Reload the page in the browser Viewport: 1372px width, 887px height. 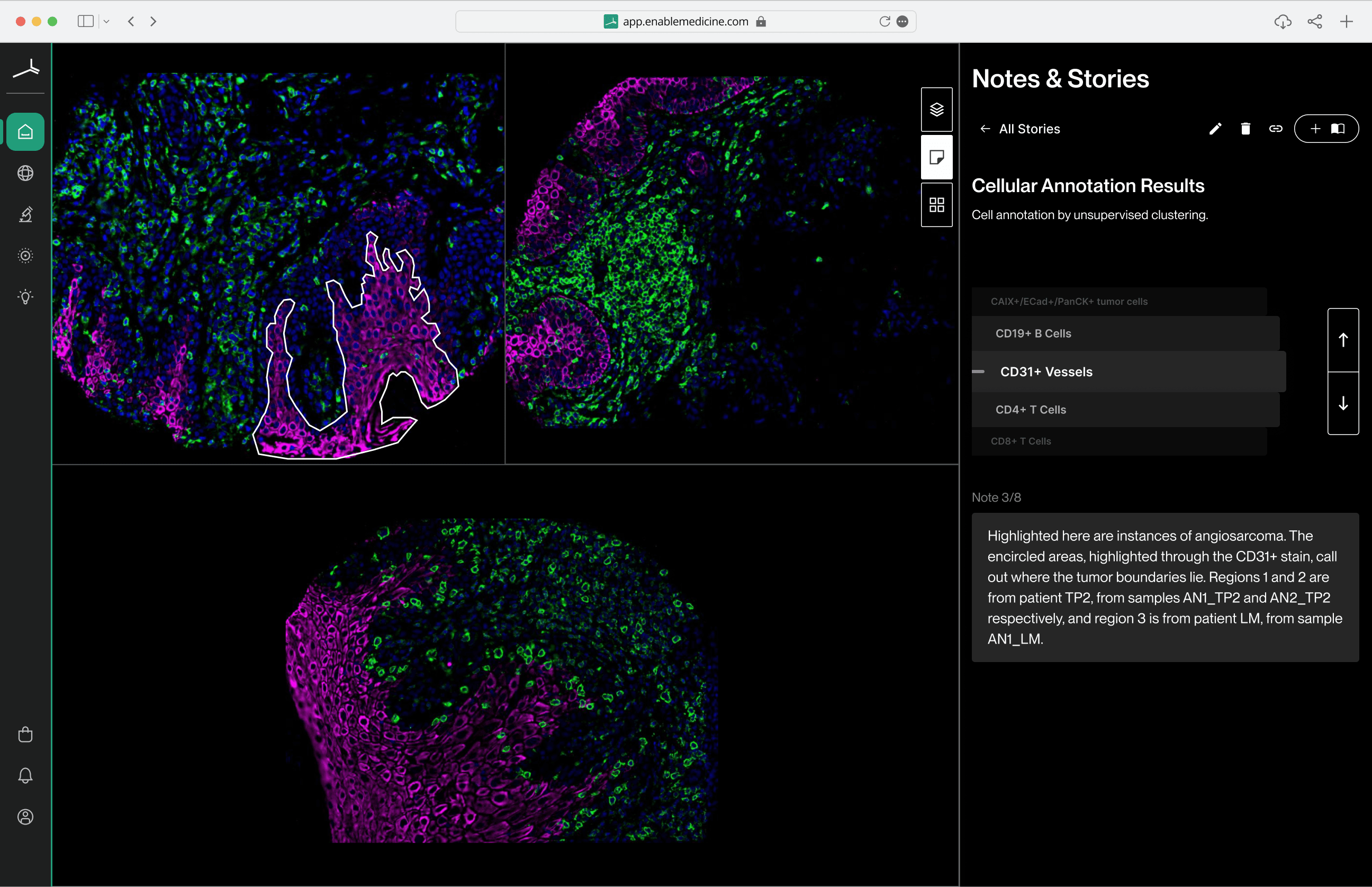point(884,21)
